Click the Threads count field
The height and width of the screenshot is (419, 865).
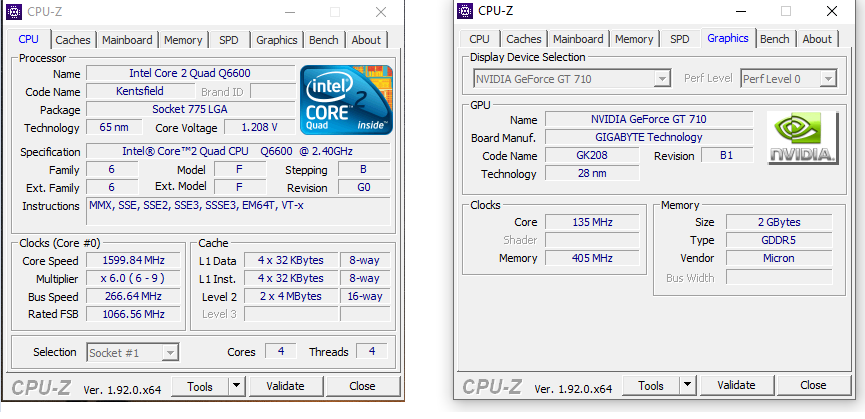point(372,351)
